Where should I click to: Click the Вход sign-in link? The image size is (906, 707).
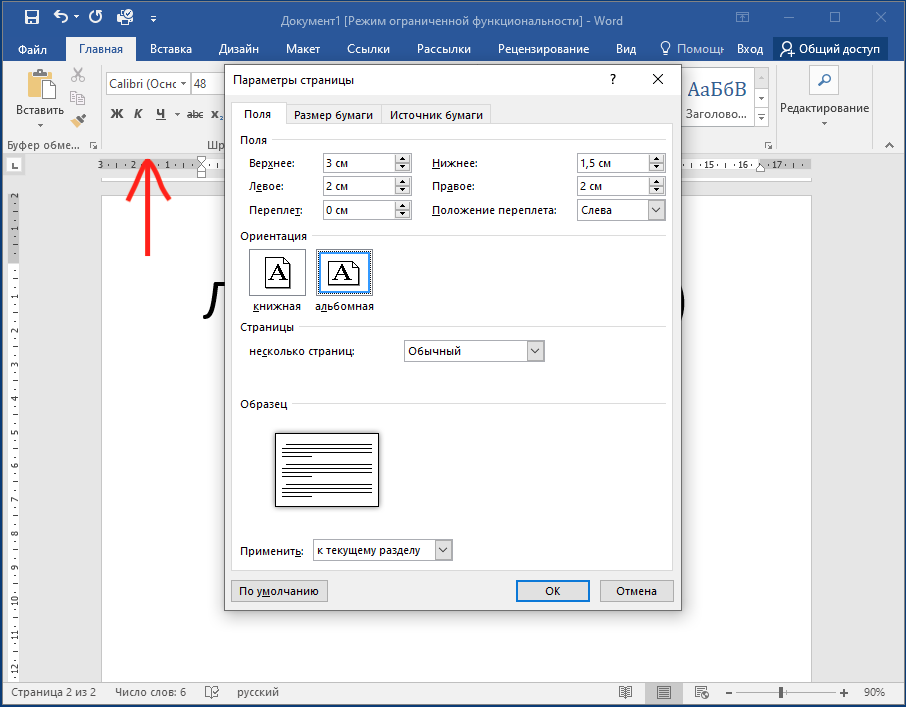pyautogui.click(x=750, y=49)
